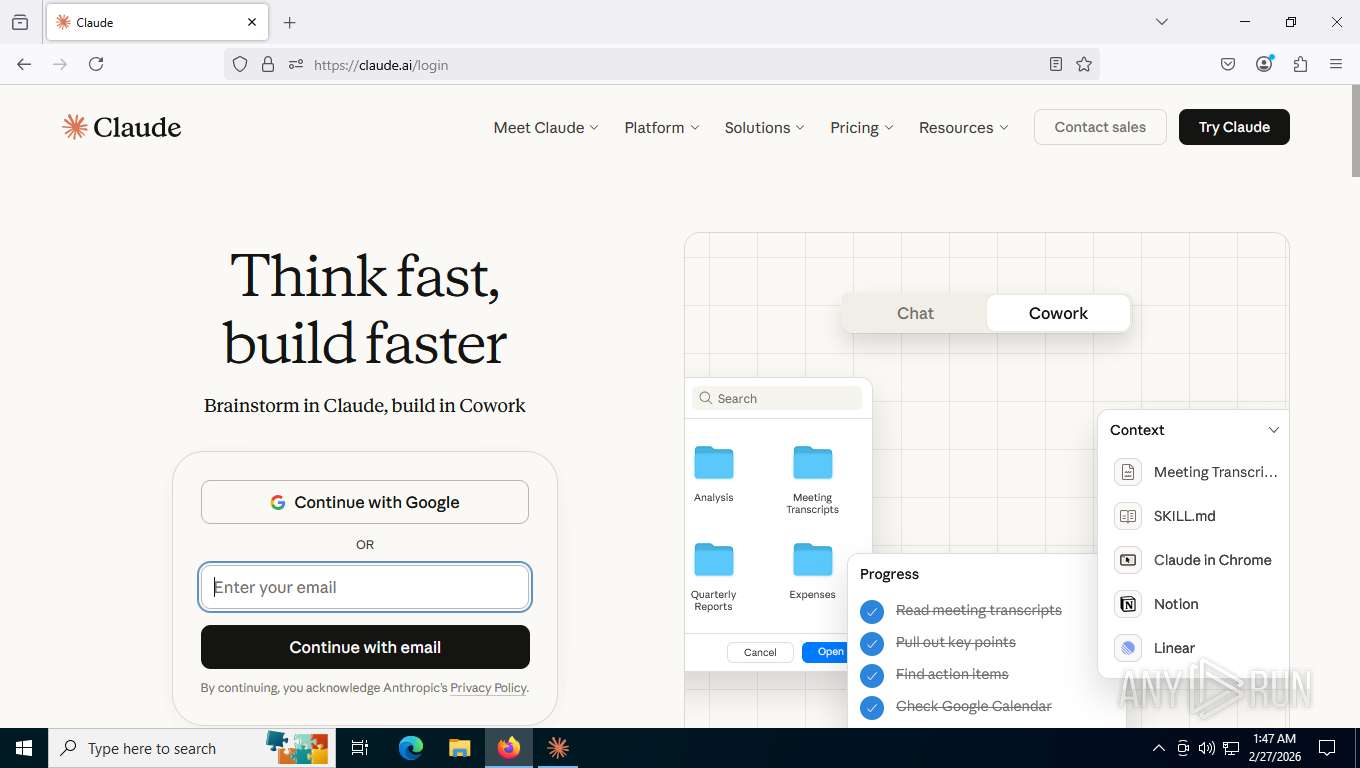
Task: Click Continue with Google button
Action: 365,502
